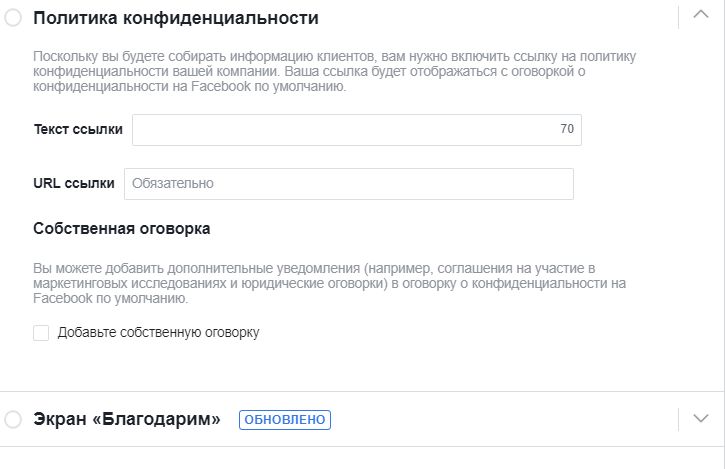The image size is (725, 469).
Task: Select the Добавьте собственную оговорку label
Action: pyautogui.click(x=159, y=333)
